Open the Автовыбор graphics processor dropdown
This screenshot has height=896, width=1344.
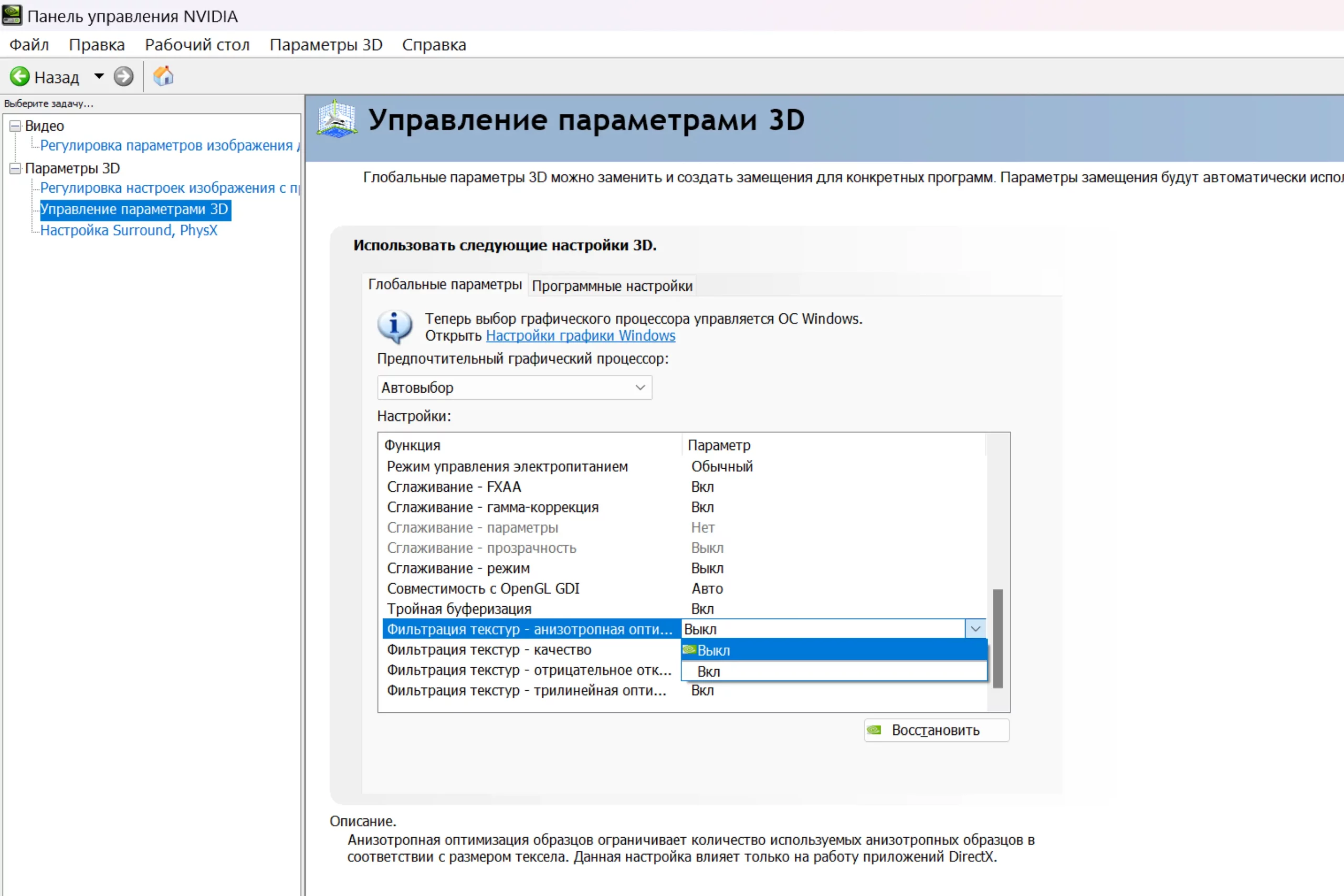point(514,387)
